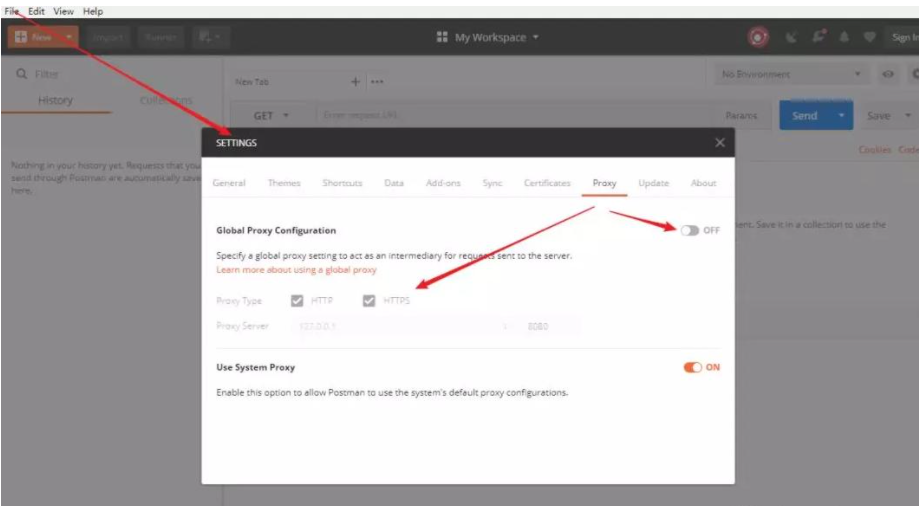Viewport: 919px width, 506px height.
Task: Open the No Environment dropdown
Action: [791, 74]
